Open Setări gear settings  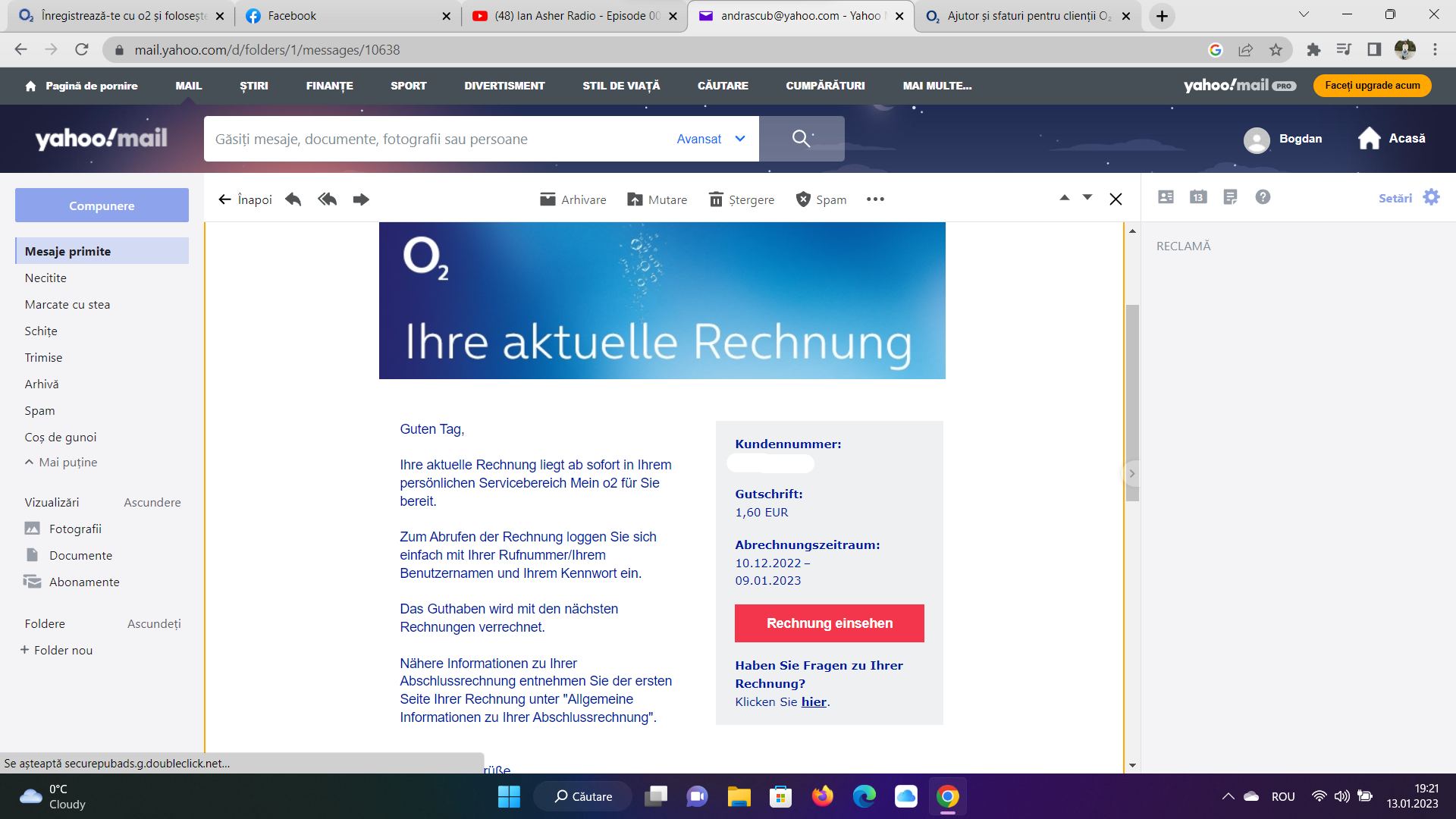tap(1409, 198)
